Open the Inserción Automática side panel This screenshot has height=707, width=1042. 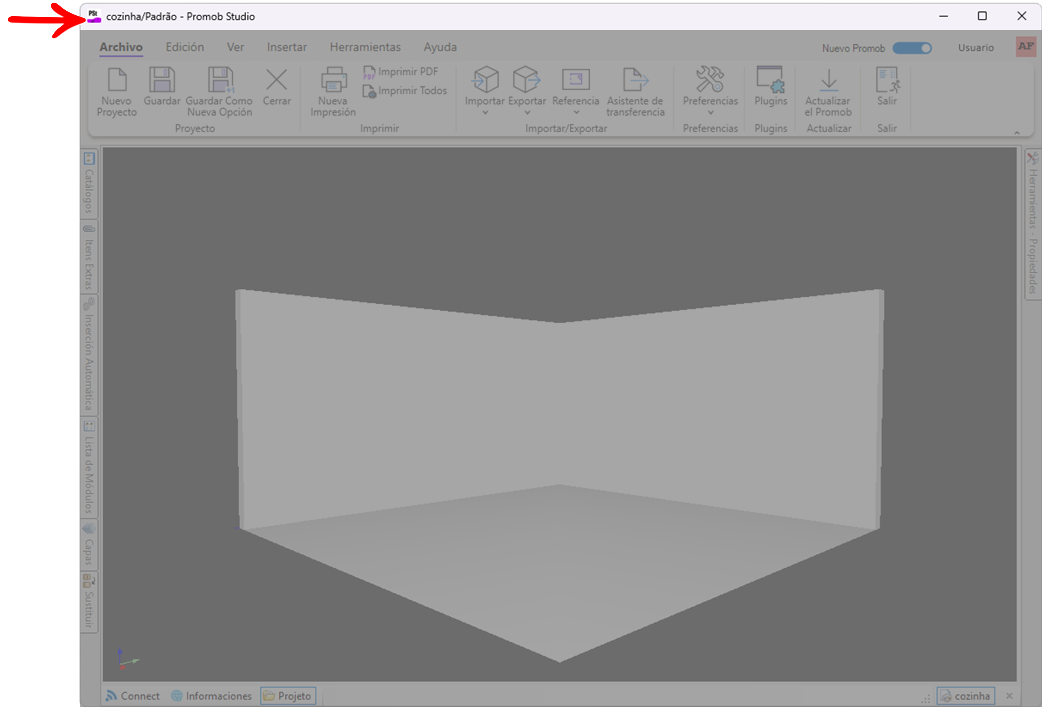pos(89,355)
